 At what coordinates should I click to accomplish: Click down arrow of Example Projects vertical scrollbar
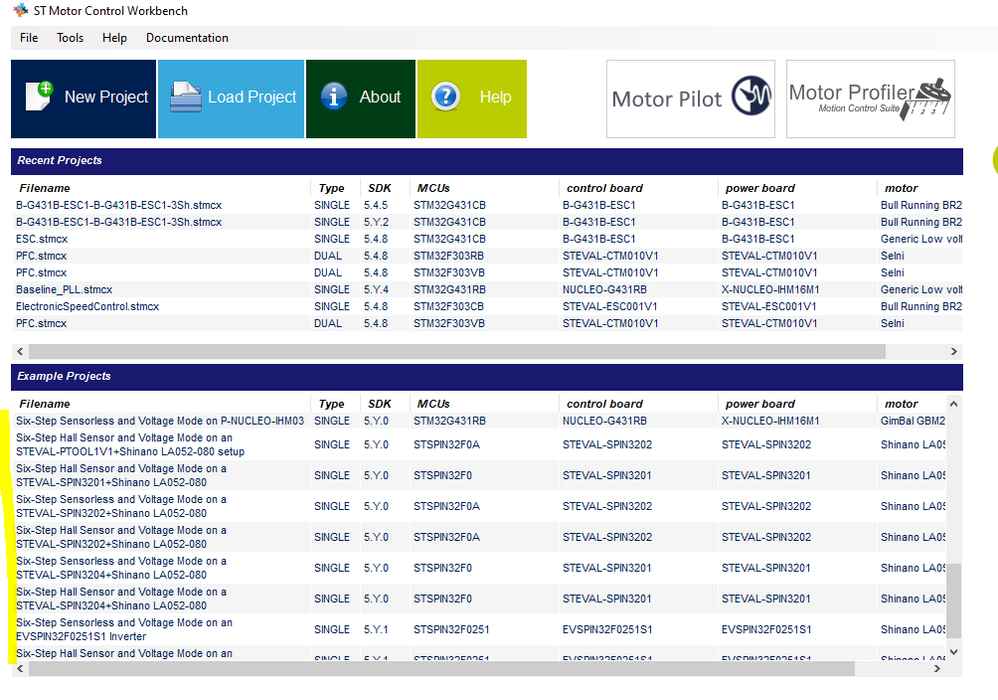coord(953,652)
